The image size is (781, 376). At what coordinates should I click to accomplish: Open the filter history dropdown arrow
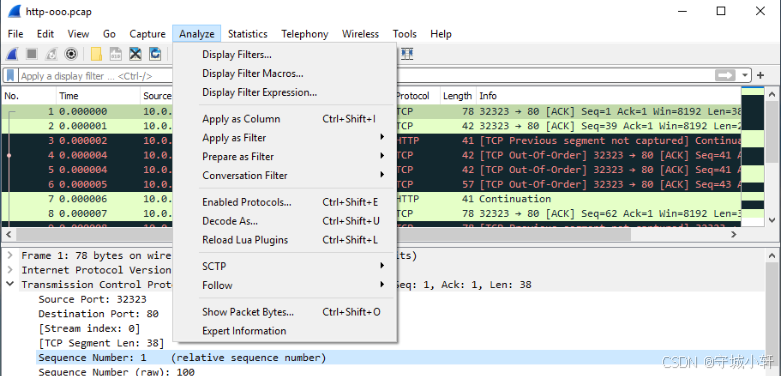[x=745, y=76]
